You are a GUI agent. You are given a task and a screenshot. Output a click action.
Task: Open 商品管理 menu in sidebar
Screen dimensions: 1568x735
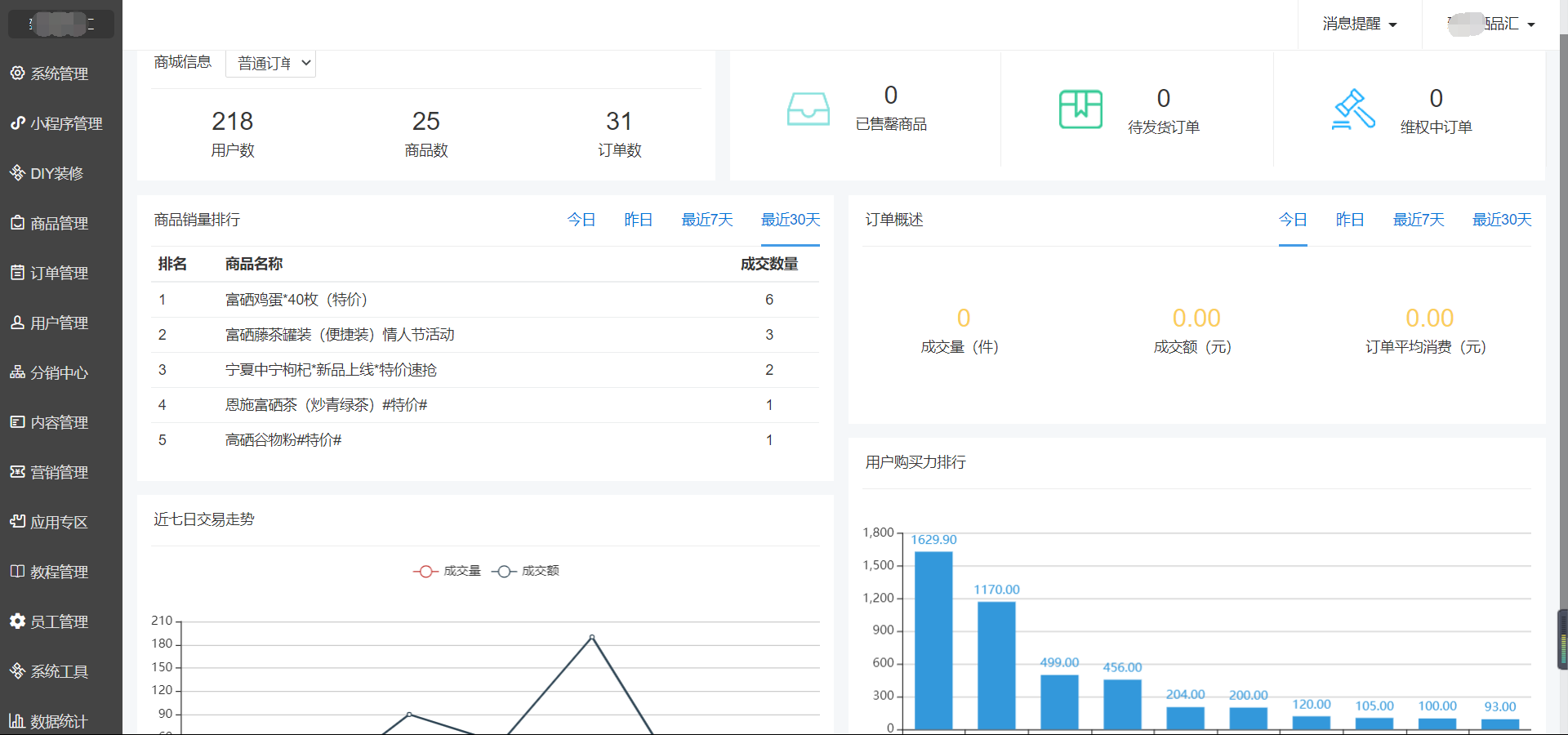[61, 223]
